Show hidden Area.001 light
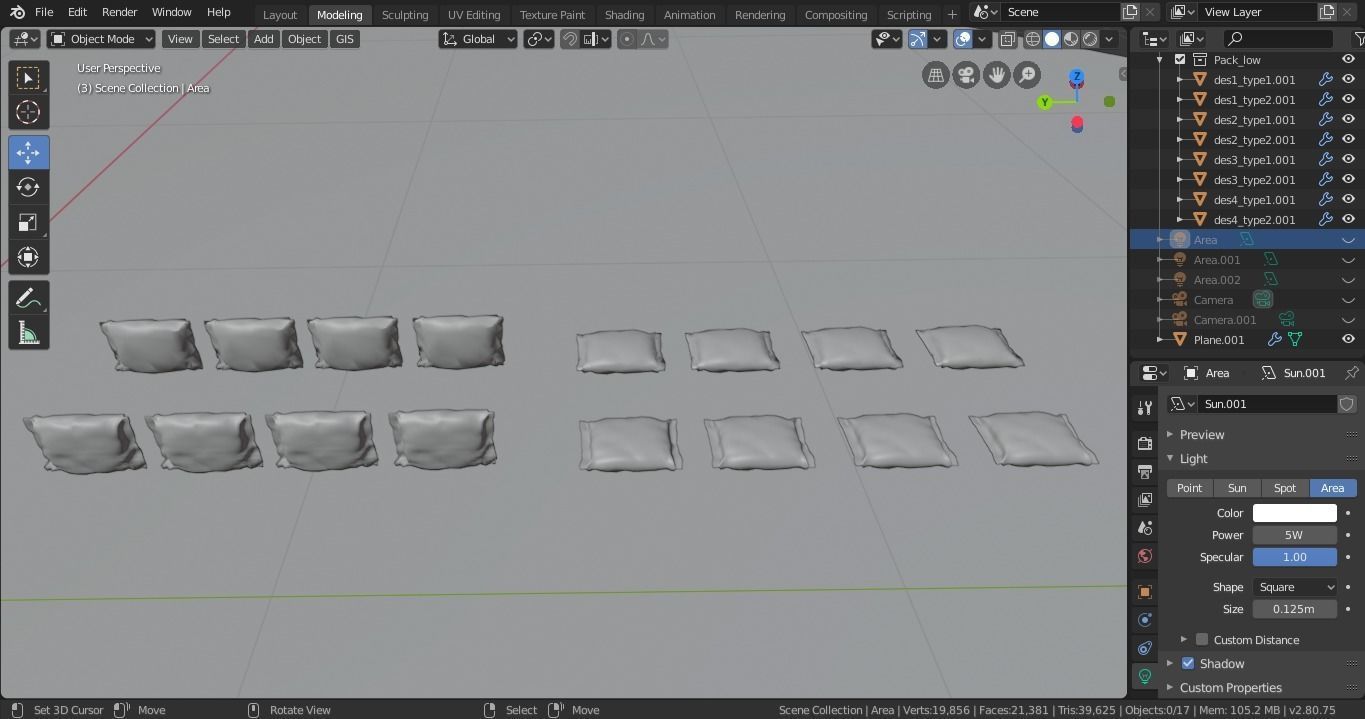The width and height of the screenshot is (1365, 719). pos(1348,260)
